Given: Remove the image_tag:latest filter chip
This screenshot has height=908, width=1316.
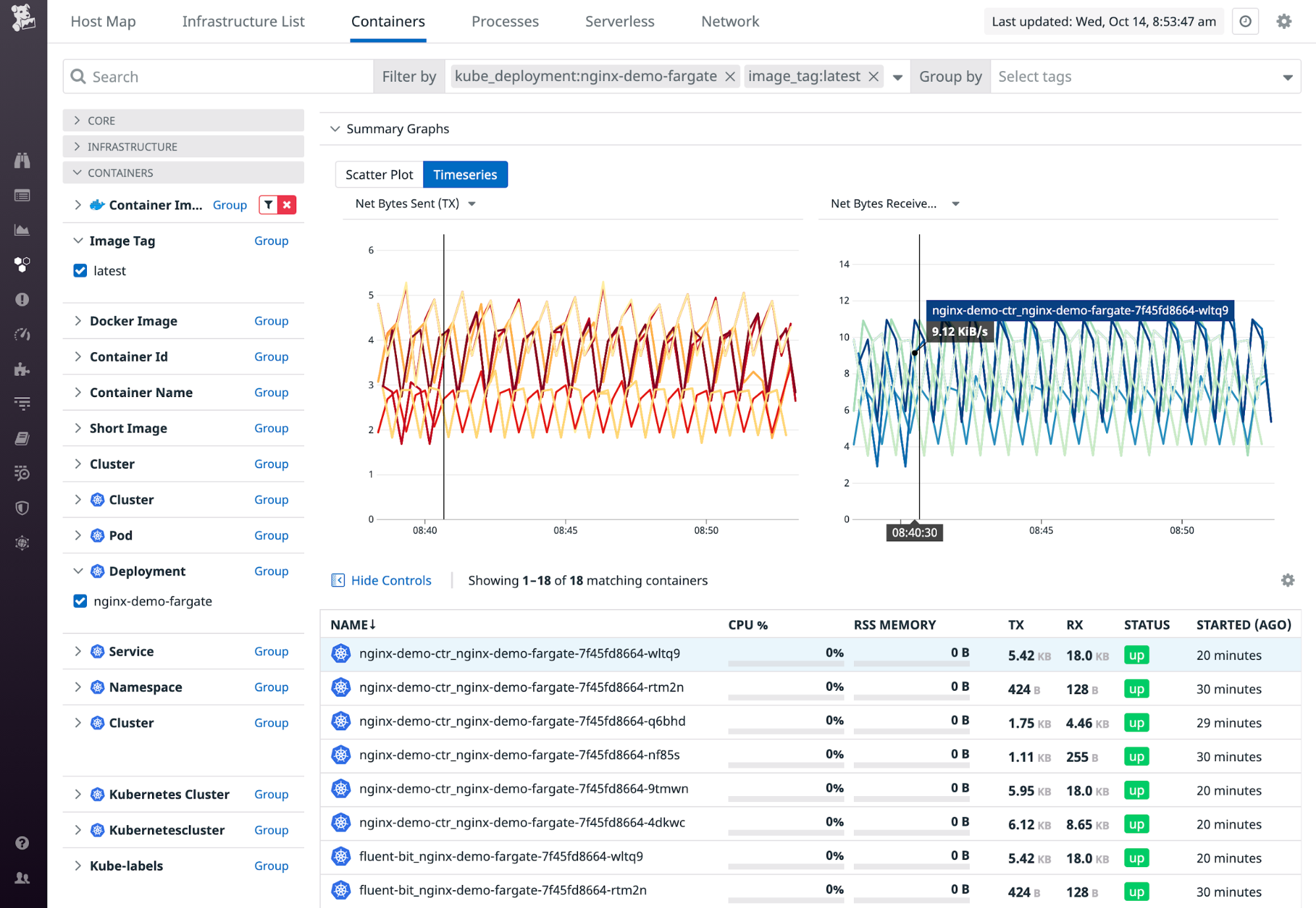Looking at the screenshot, I should [x=872, y=76].
